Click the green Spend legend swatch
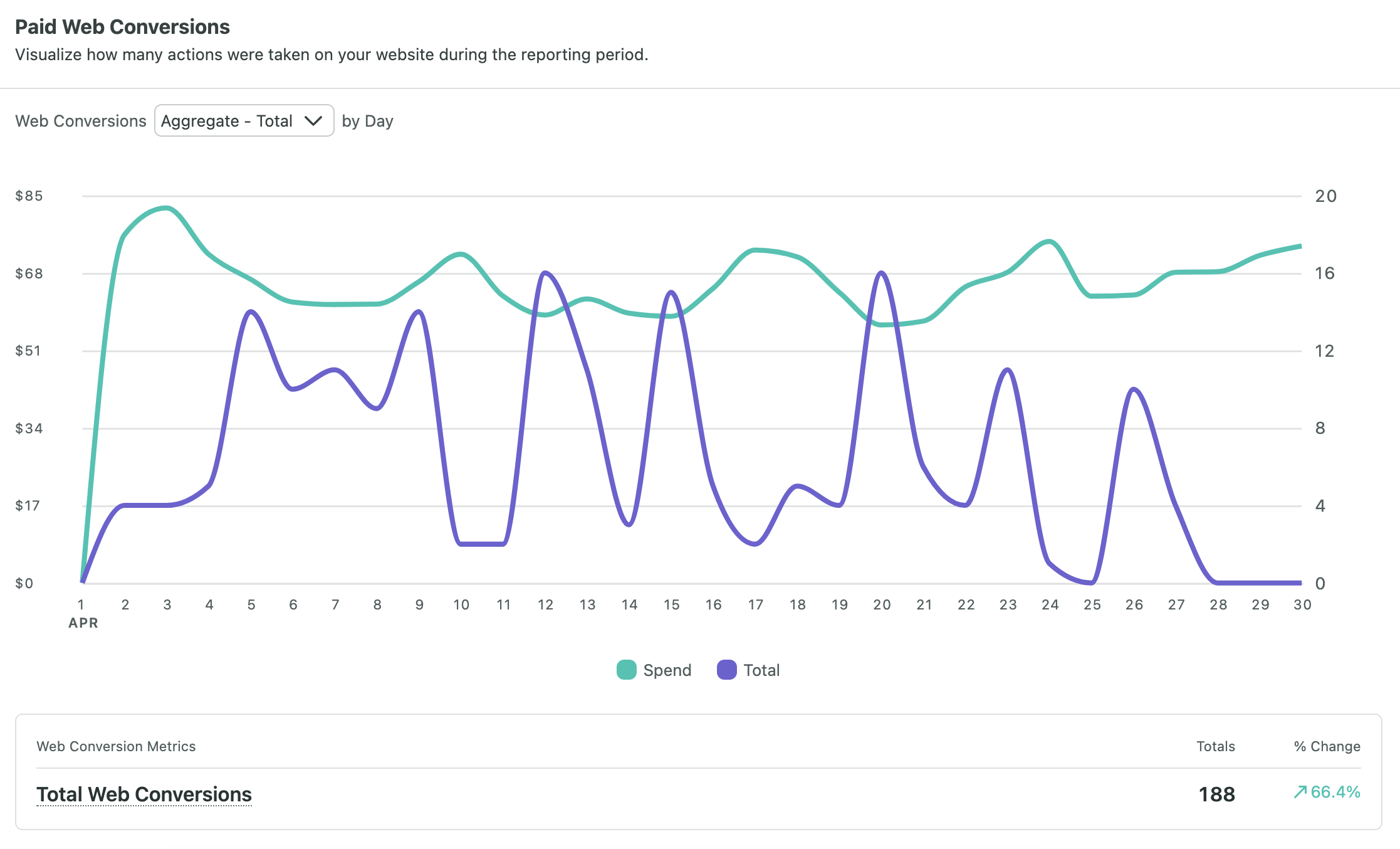The height and width of the screenshot is (849, 1400). (x=625, y=670)
